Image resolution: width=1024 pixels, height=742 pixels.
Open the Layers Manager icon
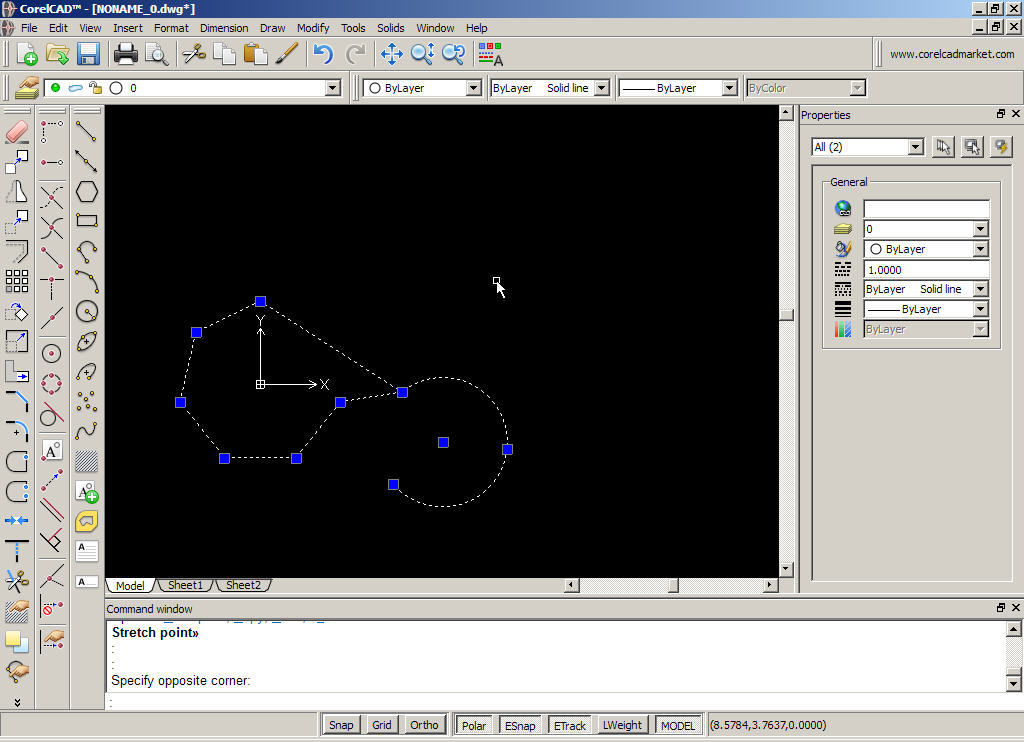25,88
